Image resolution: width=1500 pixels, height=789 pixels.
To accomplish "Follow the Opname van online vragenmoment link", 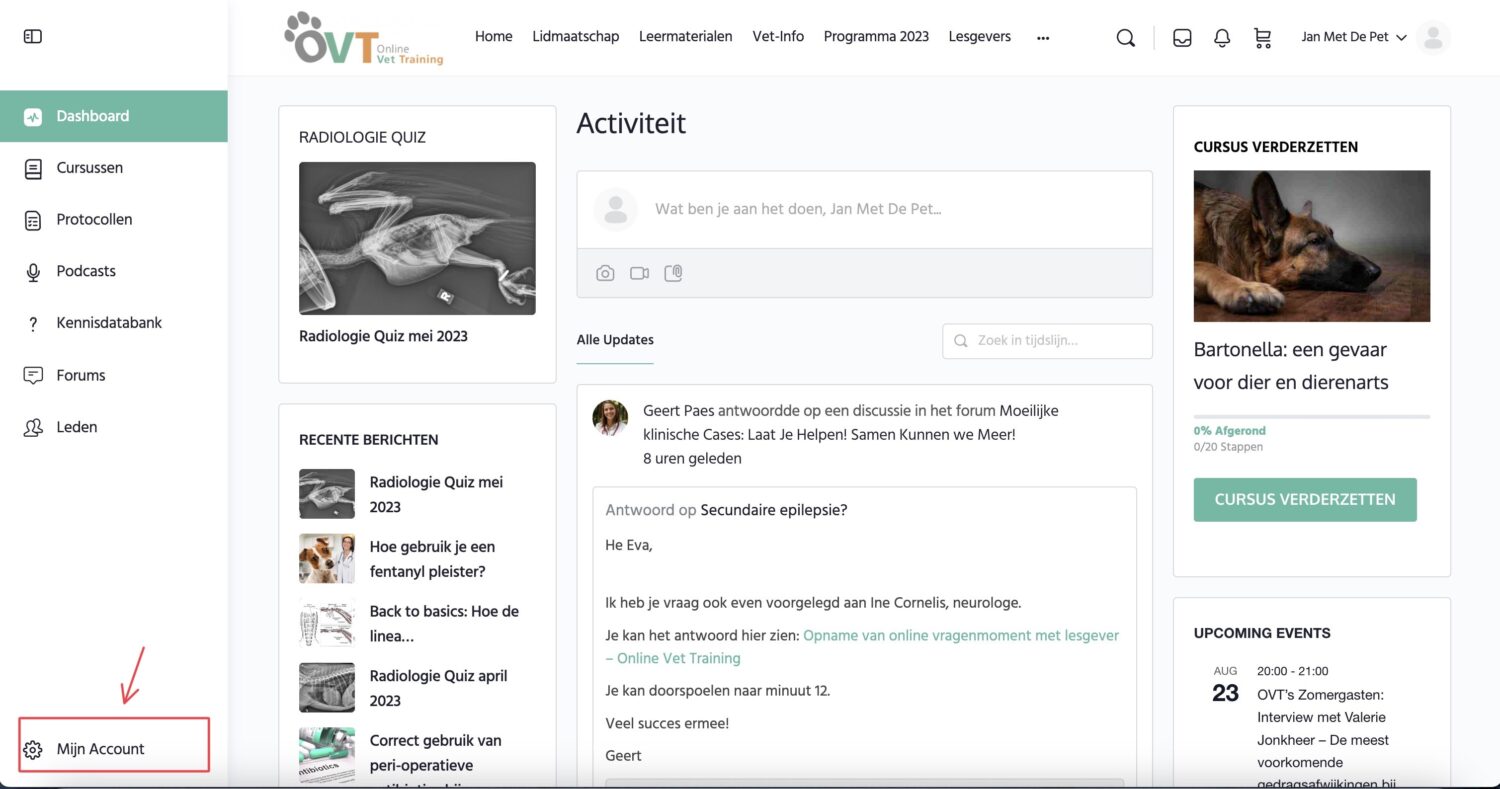I will point(960,636).
